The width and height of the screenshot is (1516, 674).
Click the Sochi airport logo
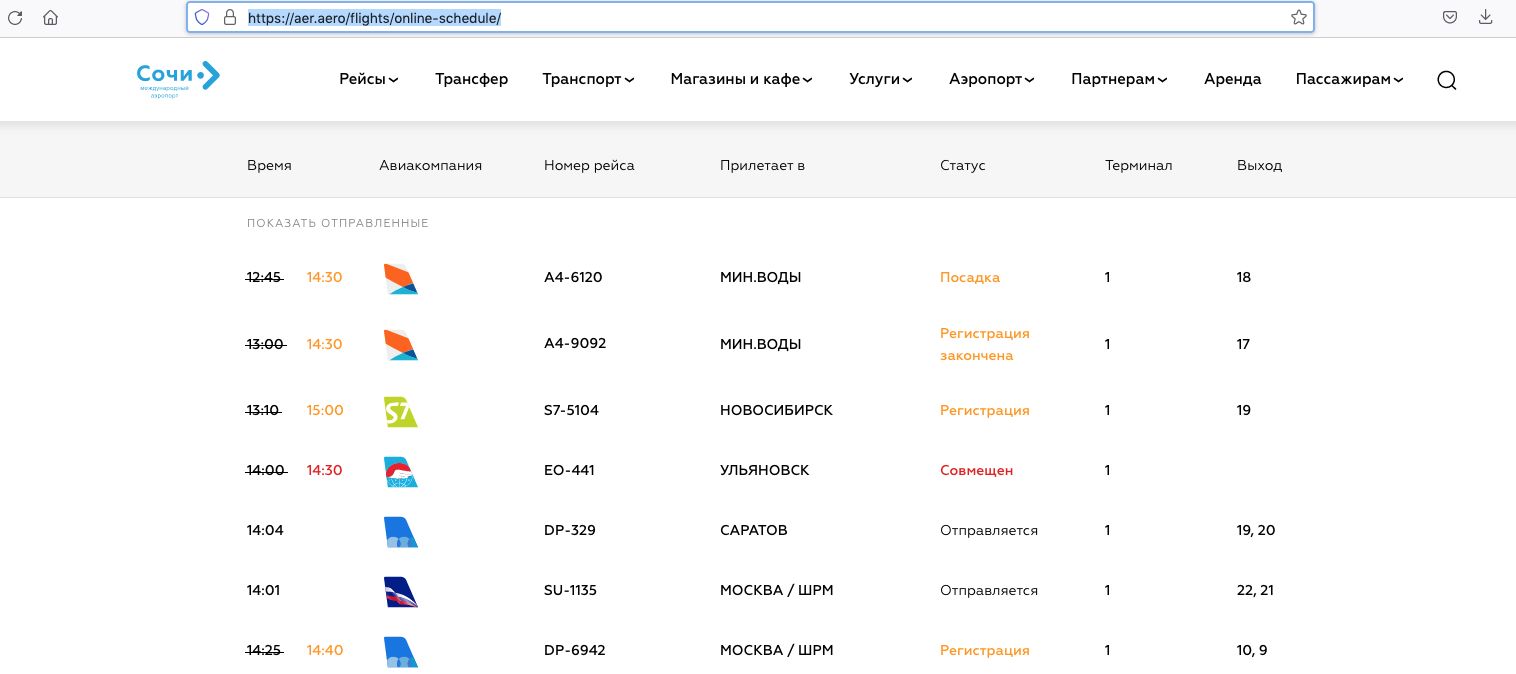point(178,79)
